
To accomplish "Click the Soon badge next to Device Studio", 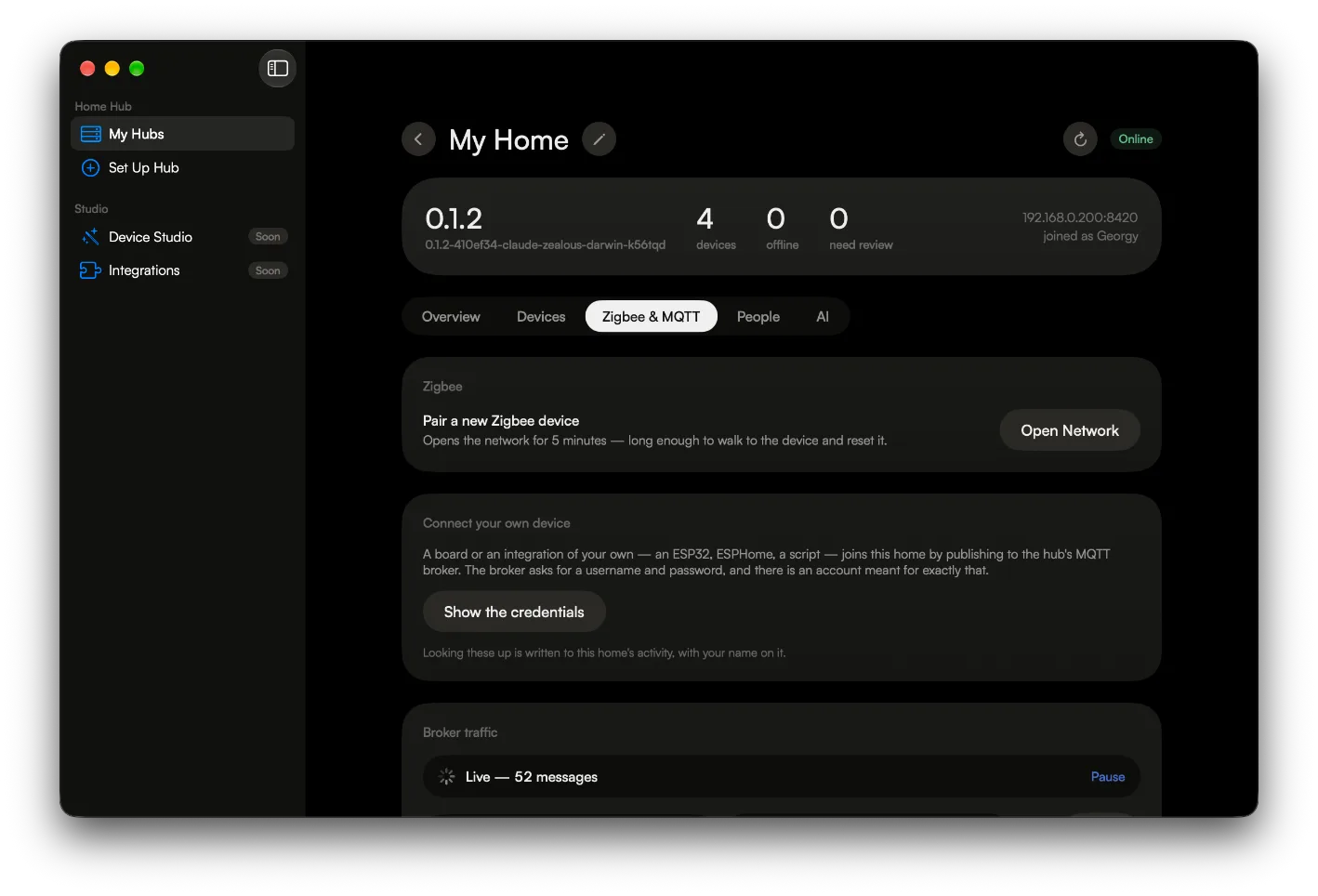I will click(x=268, y=237).
